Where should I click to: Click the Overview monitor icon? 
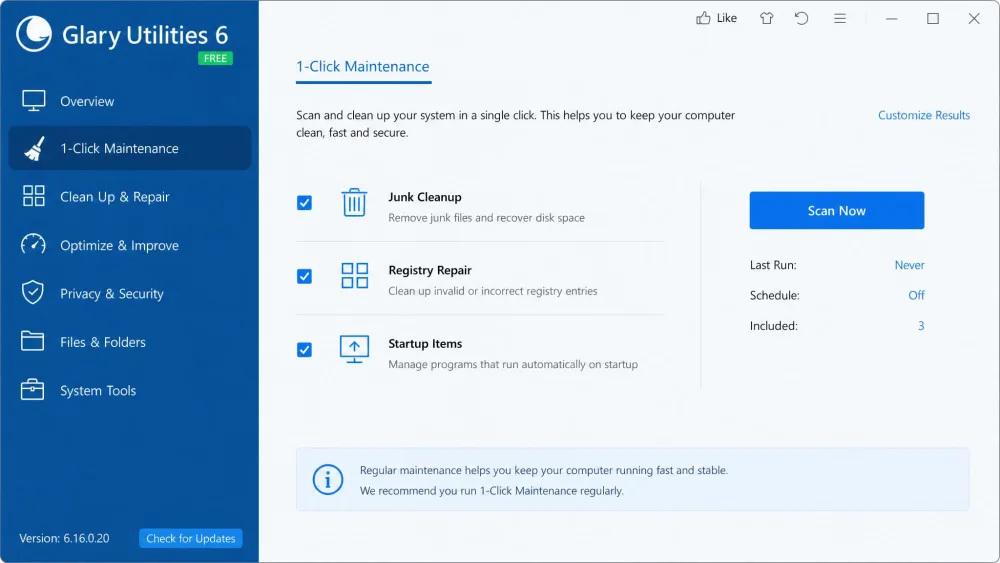[x=33, y=101]
